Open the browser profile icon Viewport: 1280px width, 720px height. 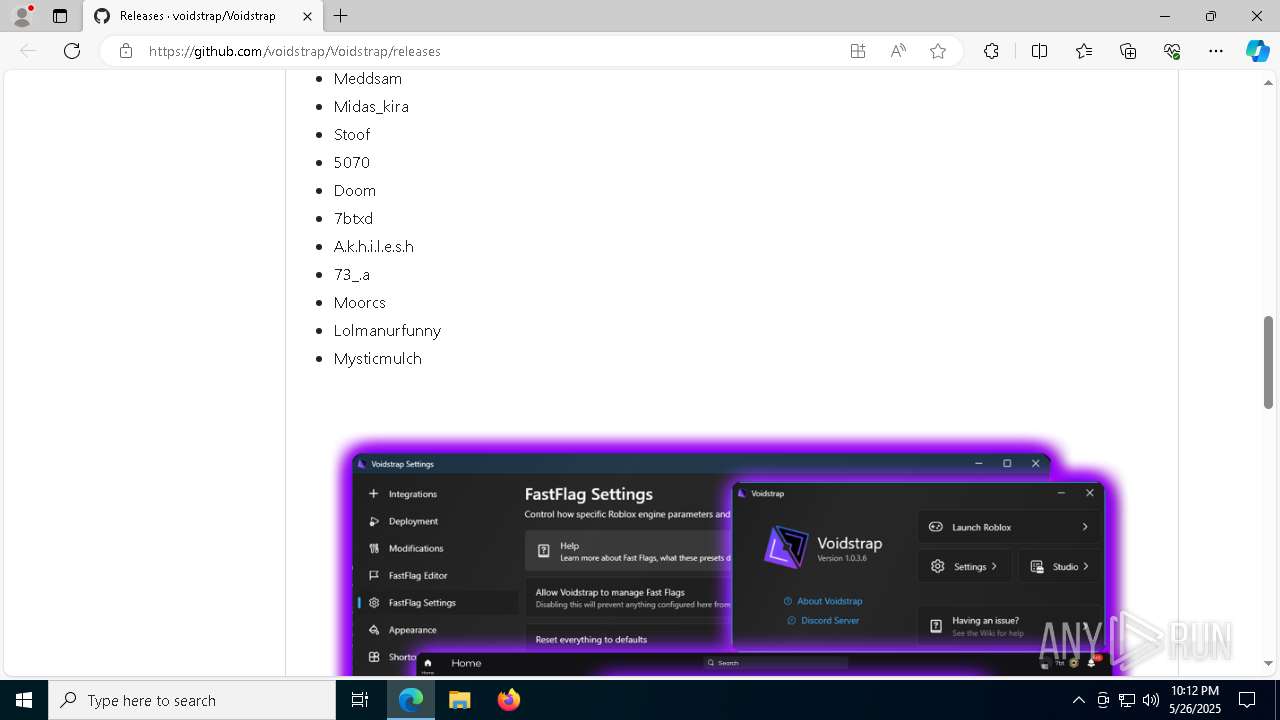(22, 16)
